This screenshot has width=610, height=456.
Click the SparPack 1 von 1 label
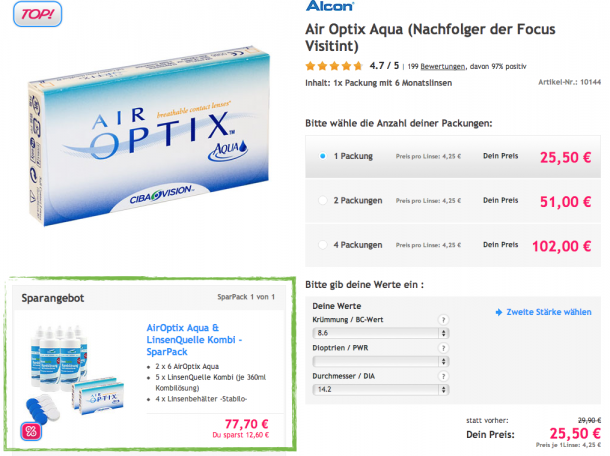click(x=246, y=297)
